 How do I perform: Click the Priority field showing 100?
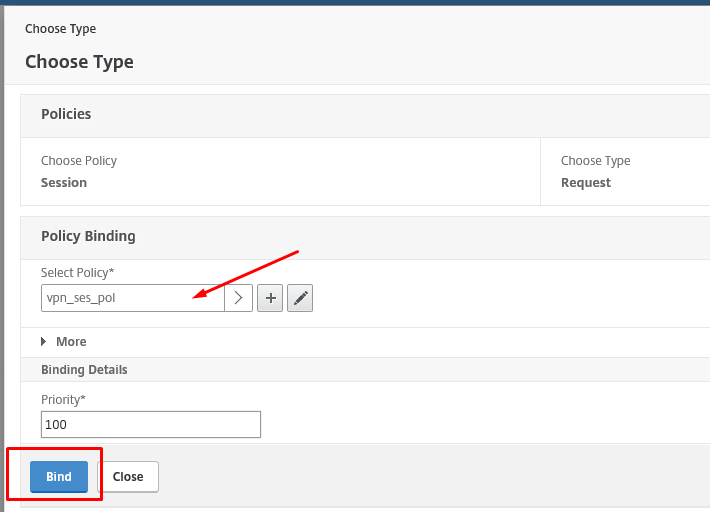(x=151, y=424)
